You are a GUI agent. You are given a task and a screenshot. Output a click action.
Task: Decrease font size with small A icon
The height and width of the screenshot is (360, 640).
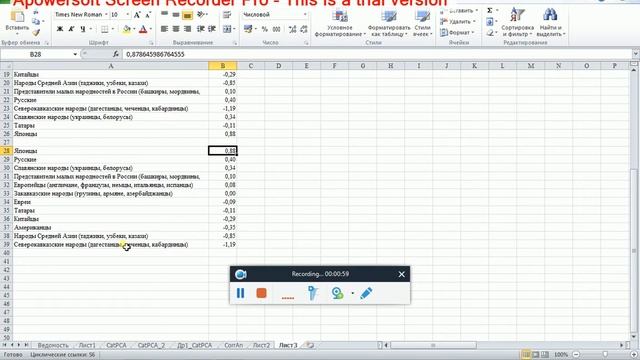tap(148, 15)
